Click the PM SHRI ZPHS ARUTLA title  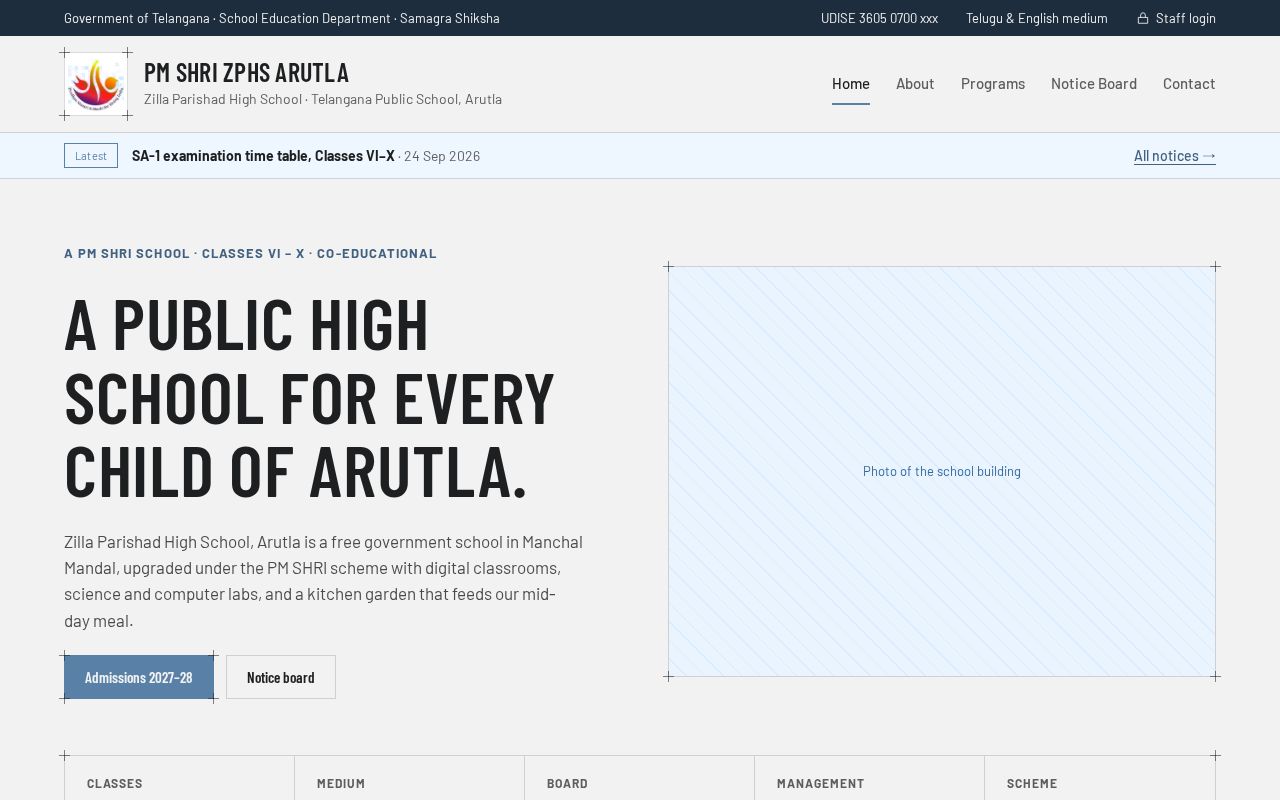(247, 72)
